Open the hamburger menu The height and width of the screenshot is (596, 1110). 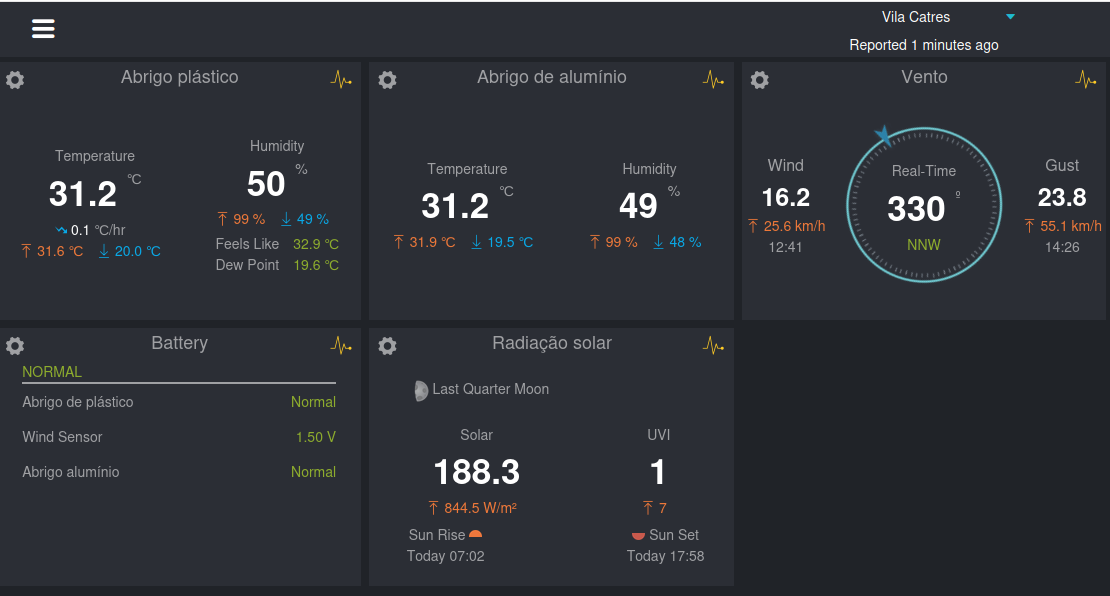43,28
